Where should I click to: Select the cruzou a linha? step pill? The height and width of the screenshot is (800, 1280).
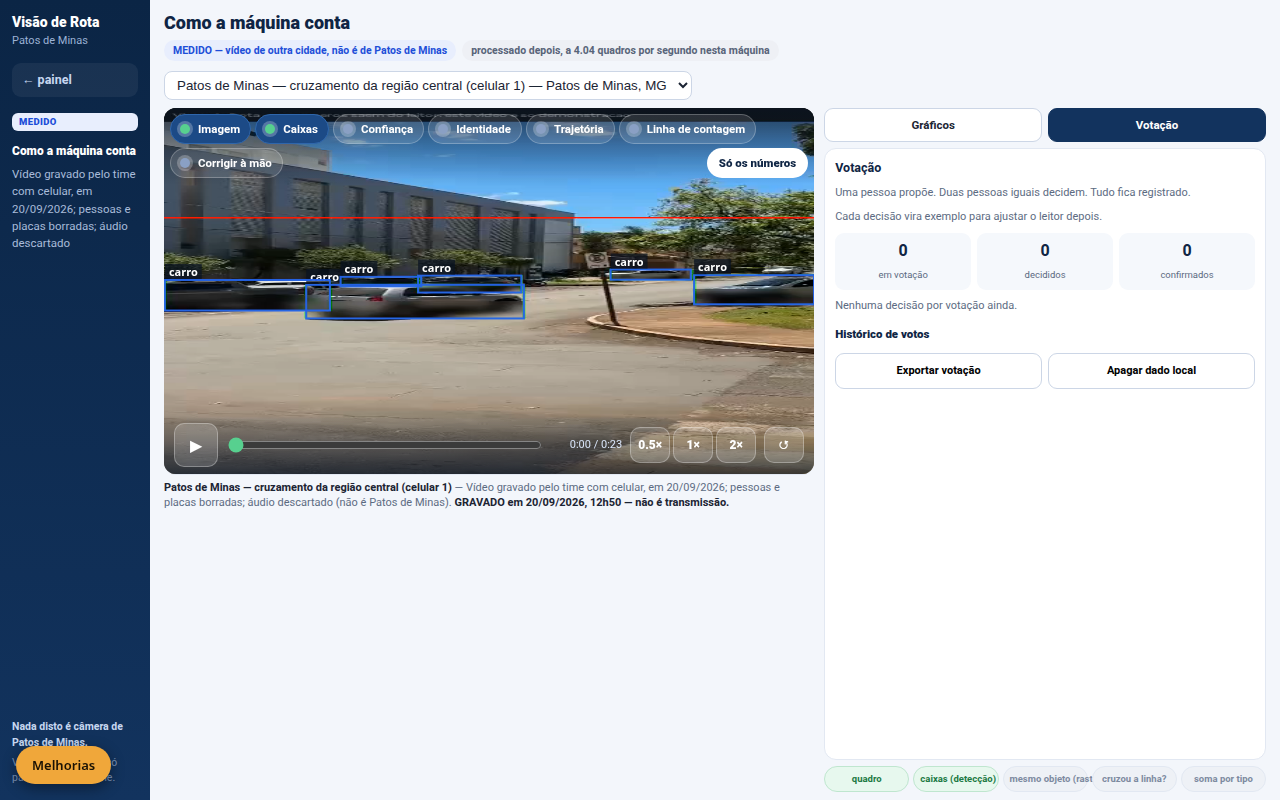pos(1134,779)
